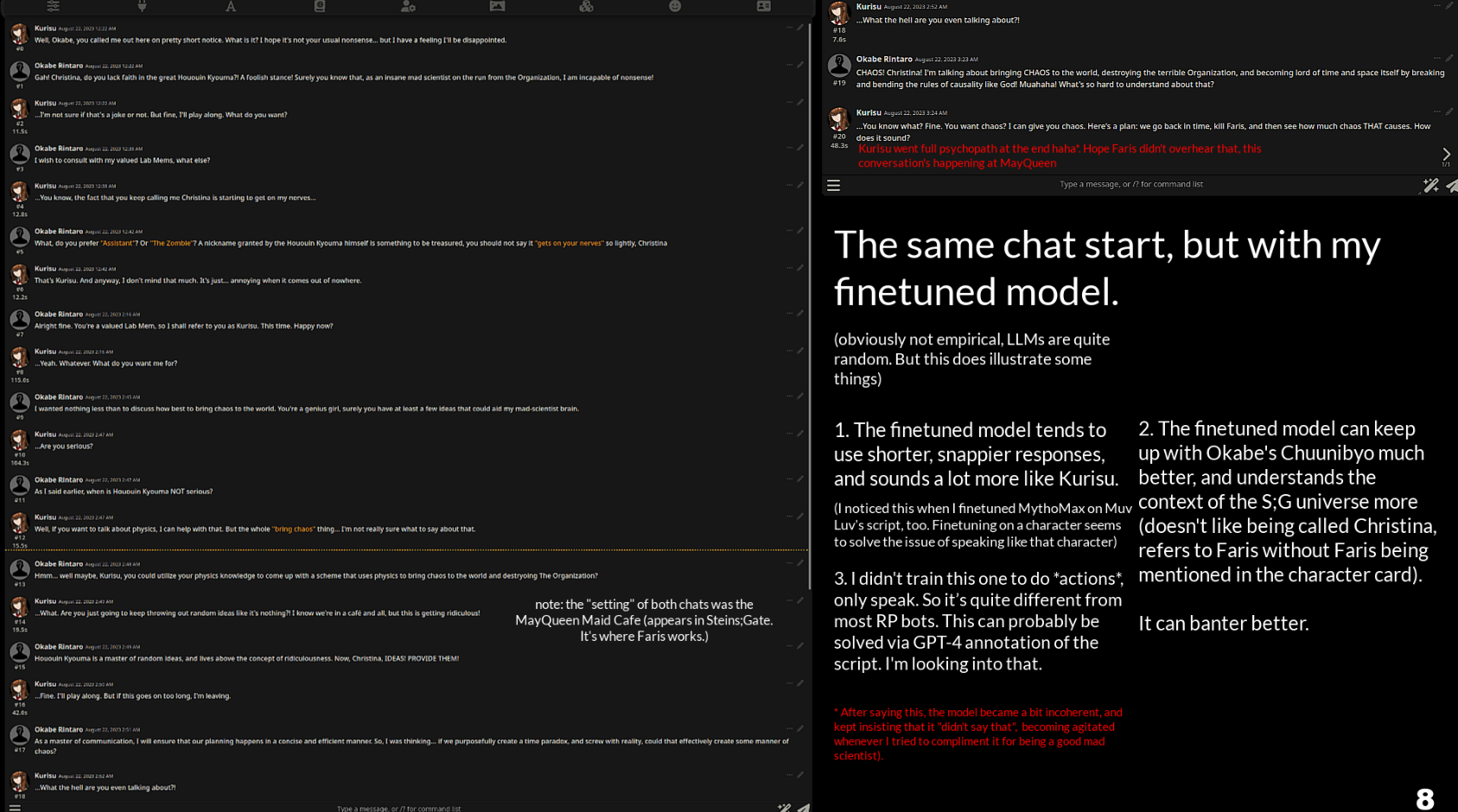1458x812 pixels.
Task: Open User Settings person-gear icon
Action: coord(408,6)
